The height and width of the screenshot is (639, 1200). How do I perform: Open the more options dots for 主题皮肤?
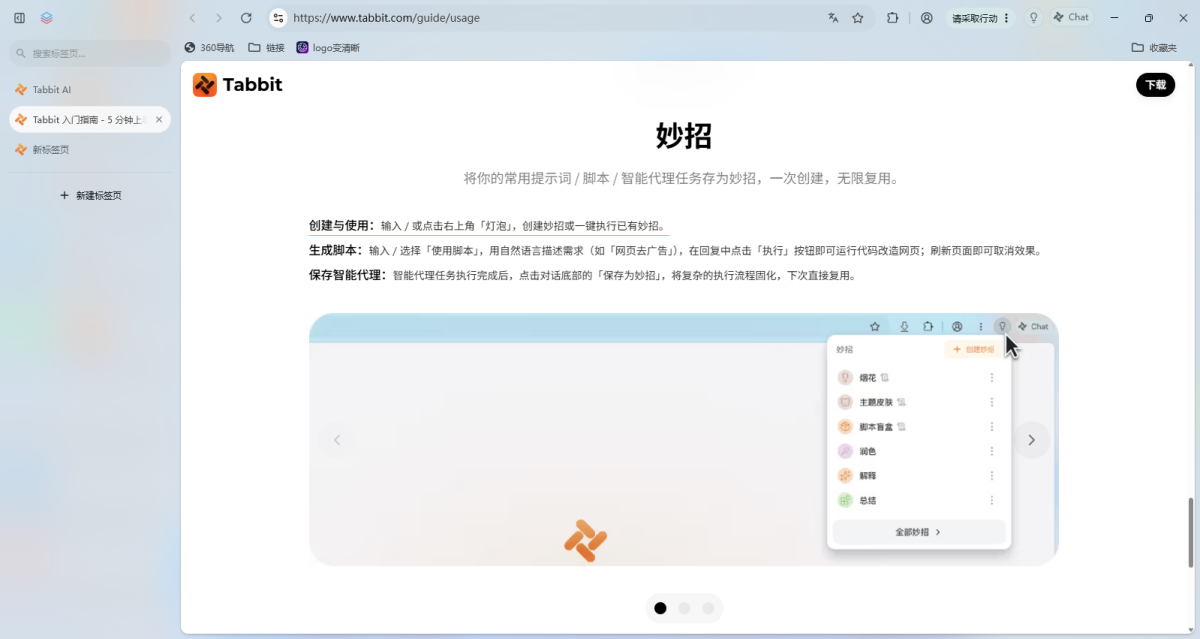[992, 402]
